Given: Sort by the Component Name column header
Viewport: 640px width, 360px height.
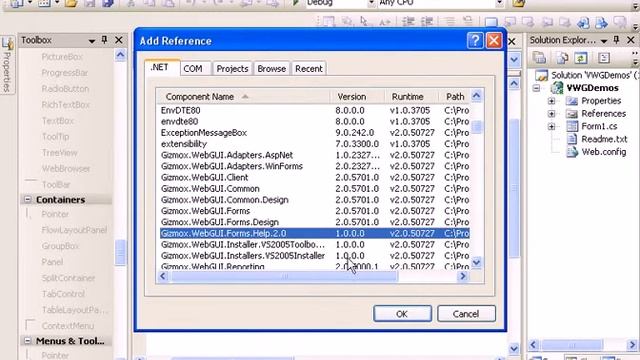Looking at the screenshot, I should pyautogui.click(x=243, y=97).
